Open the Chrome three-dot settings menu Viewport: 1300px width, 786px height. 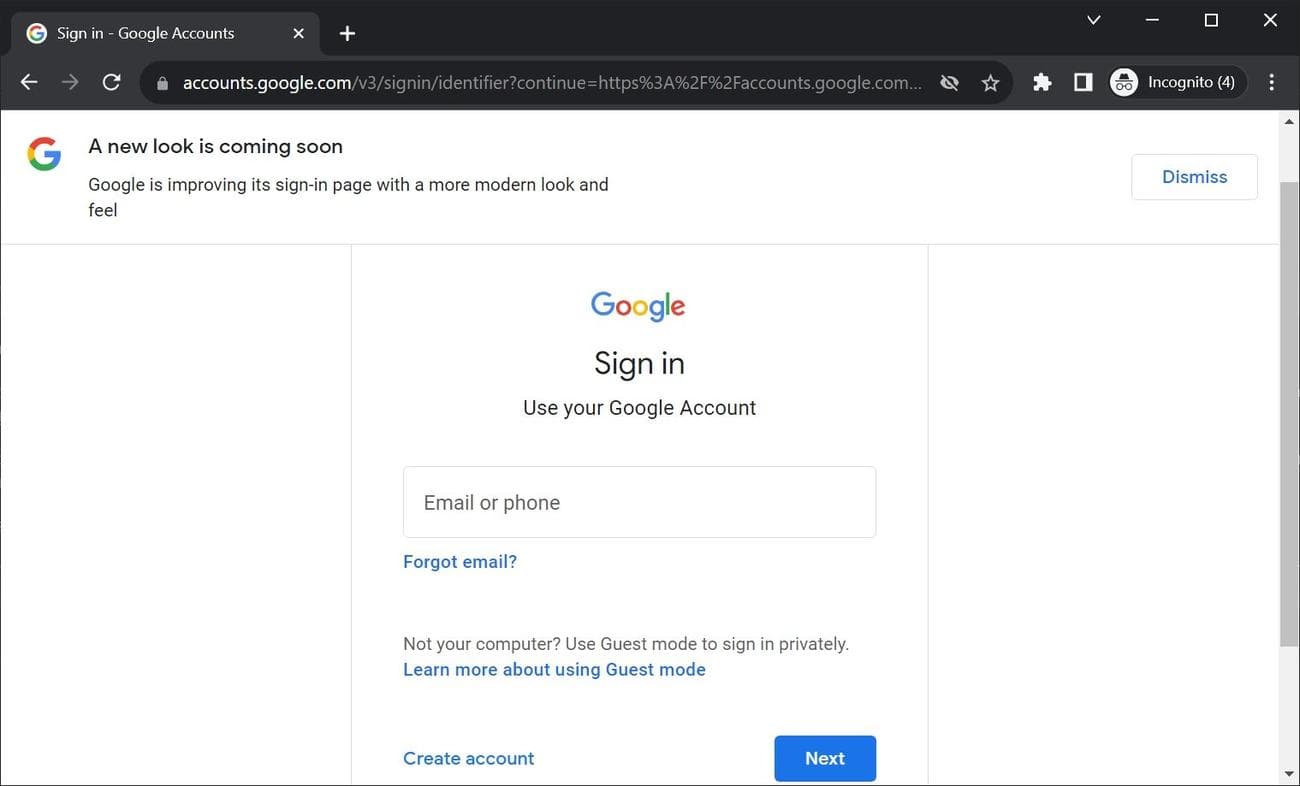(x=1271, y=82)
